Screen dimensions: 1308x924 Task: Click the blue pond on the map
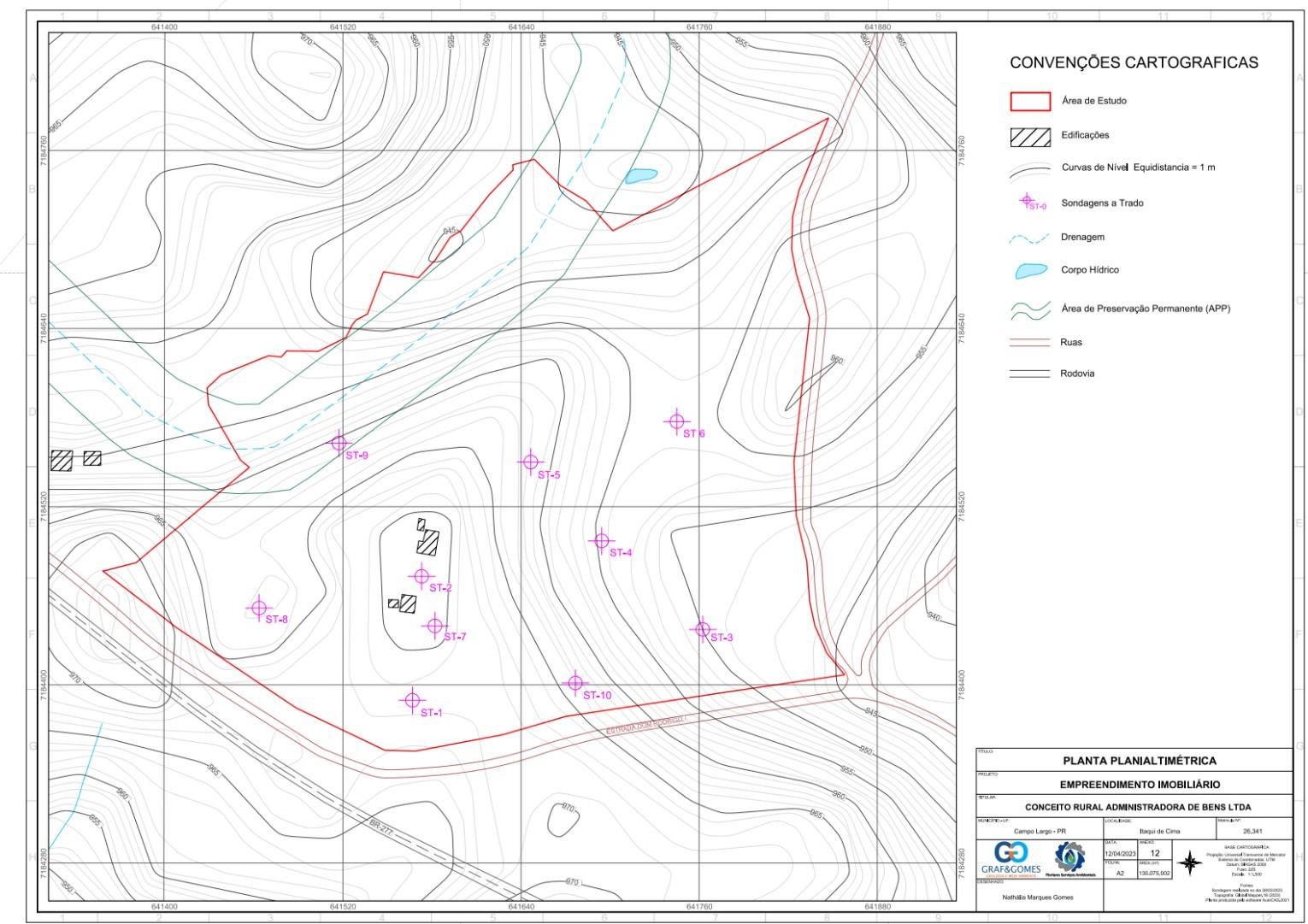pos(641,175)
